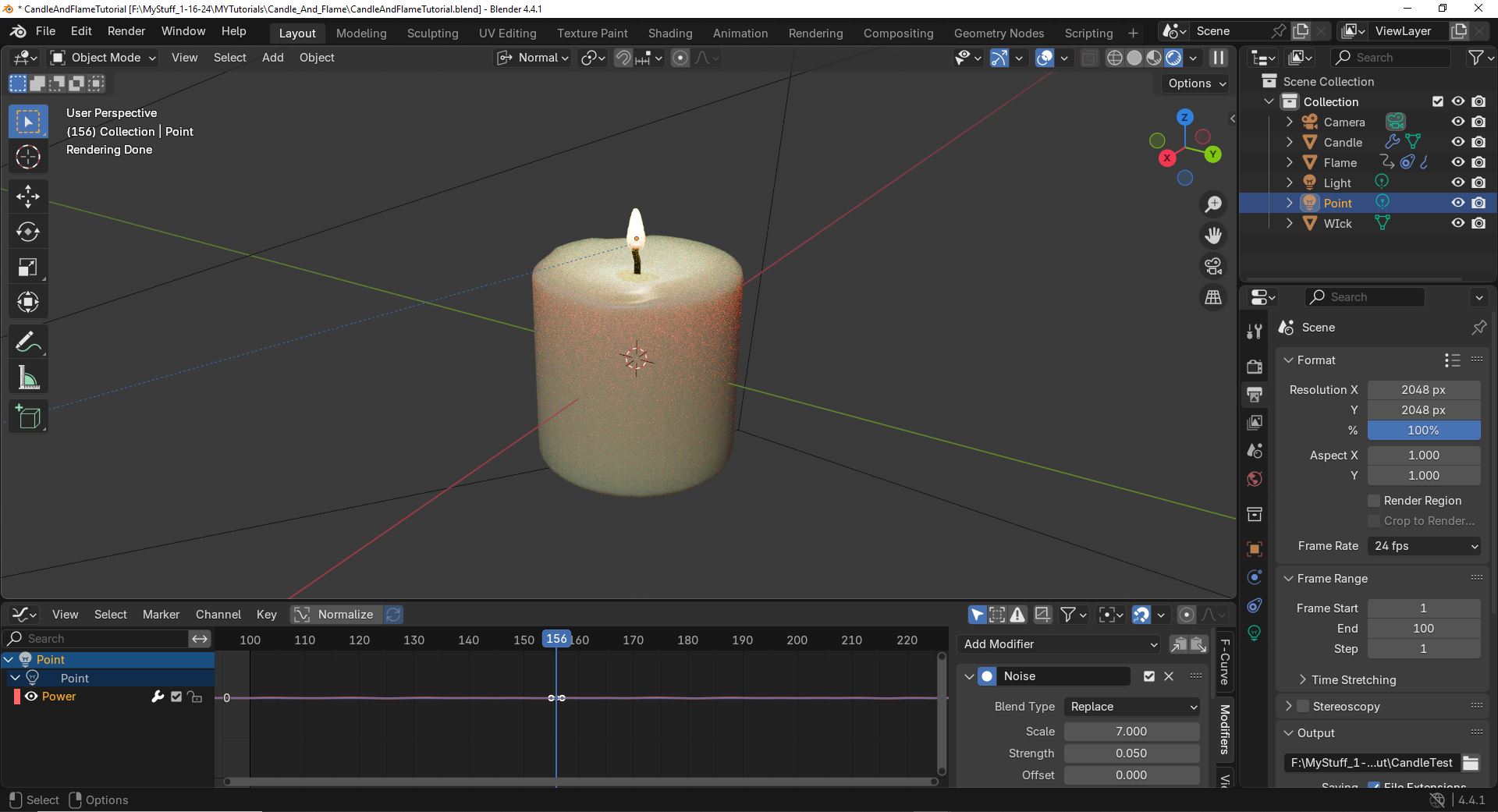The width and height of the screenshot is (1498, 812).
Task: Open the Frame Rate dropdown
Action: click(x=1424, y=546)
